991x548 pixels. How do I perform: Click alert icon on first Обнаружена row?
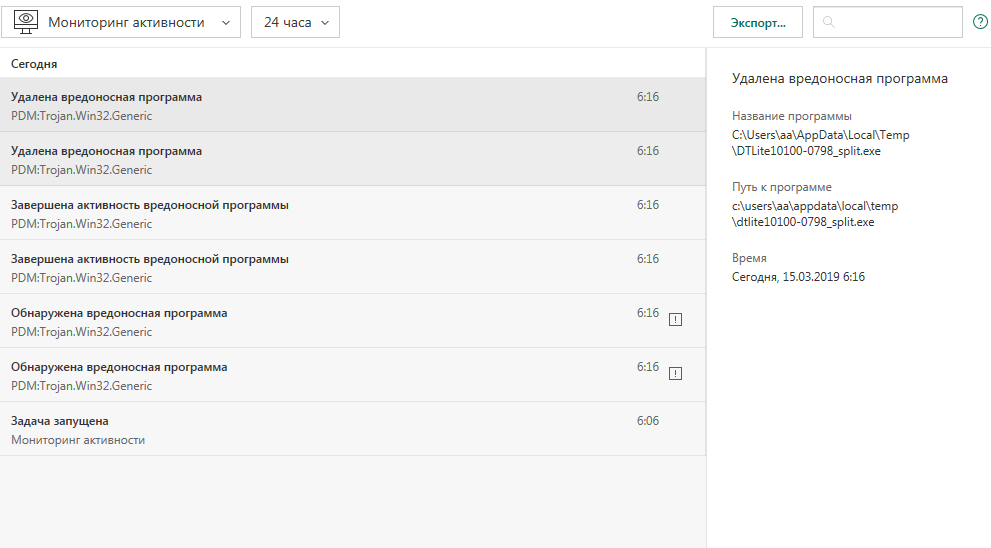click(675, 320)
